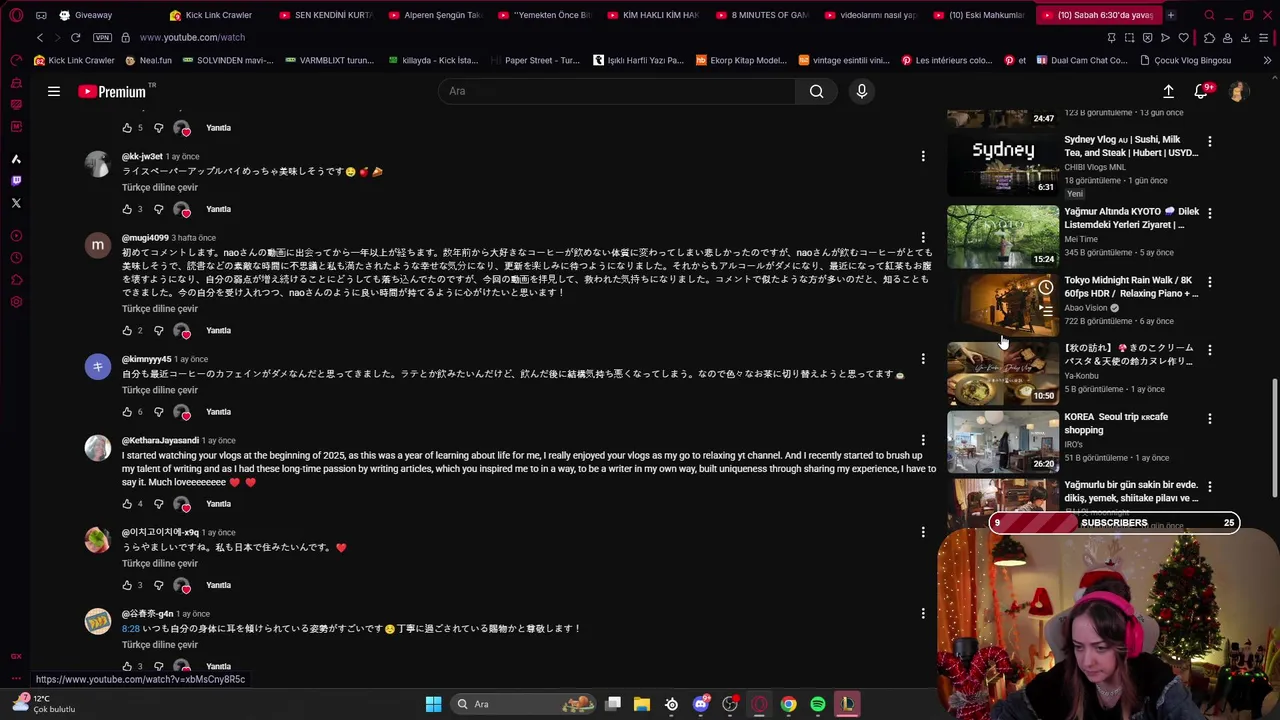Open Discord from the taskbar
This screenshot has width=1280, height=720.
[x=701, y=704]
